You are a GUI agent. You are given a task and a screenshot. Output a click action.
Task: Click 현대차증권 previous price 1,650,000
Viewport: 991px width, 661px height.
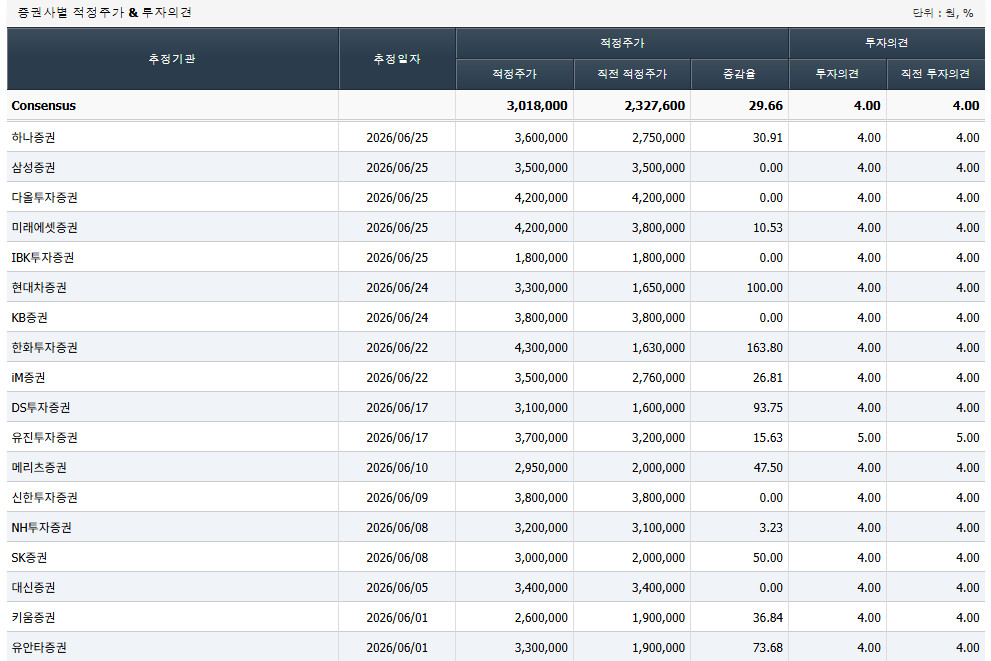pyautogui.click(x=659, y=288)
